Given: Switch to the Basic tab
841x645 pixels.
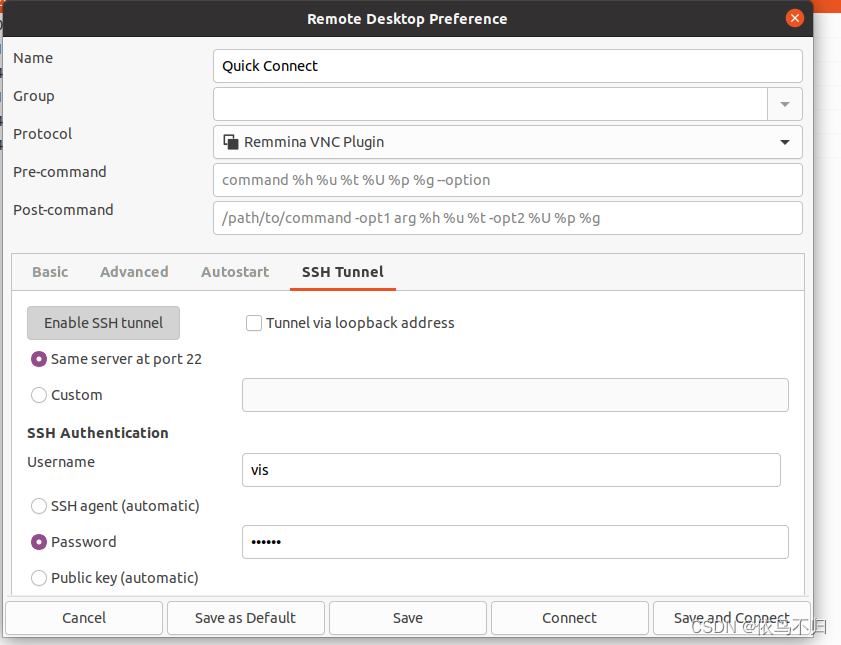Looking at the screenshot, I should 50,272.
